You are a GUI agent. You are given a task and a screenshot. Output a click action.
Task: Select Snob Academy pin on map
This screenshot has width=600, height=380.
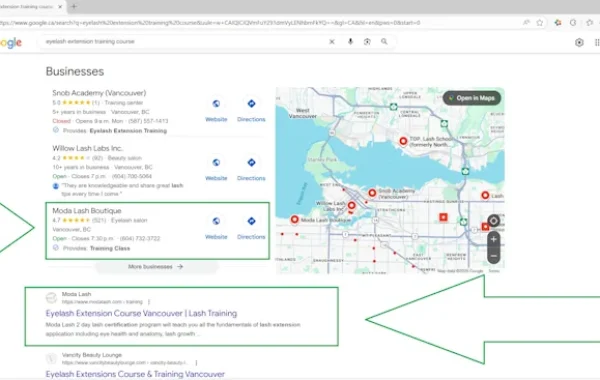click(x=372, y=193)
